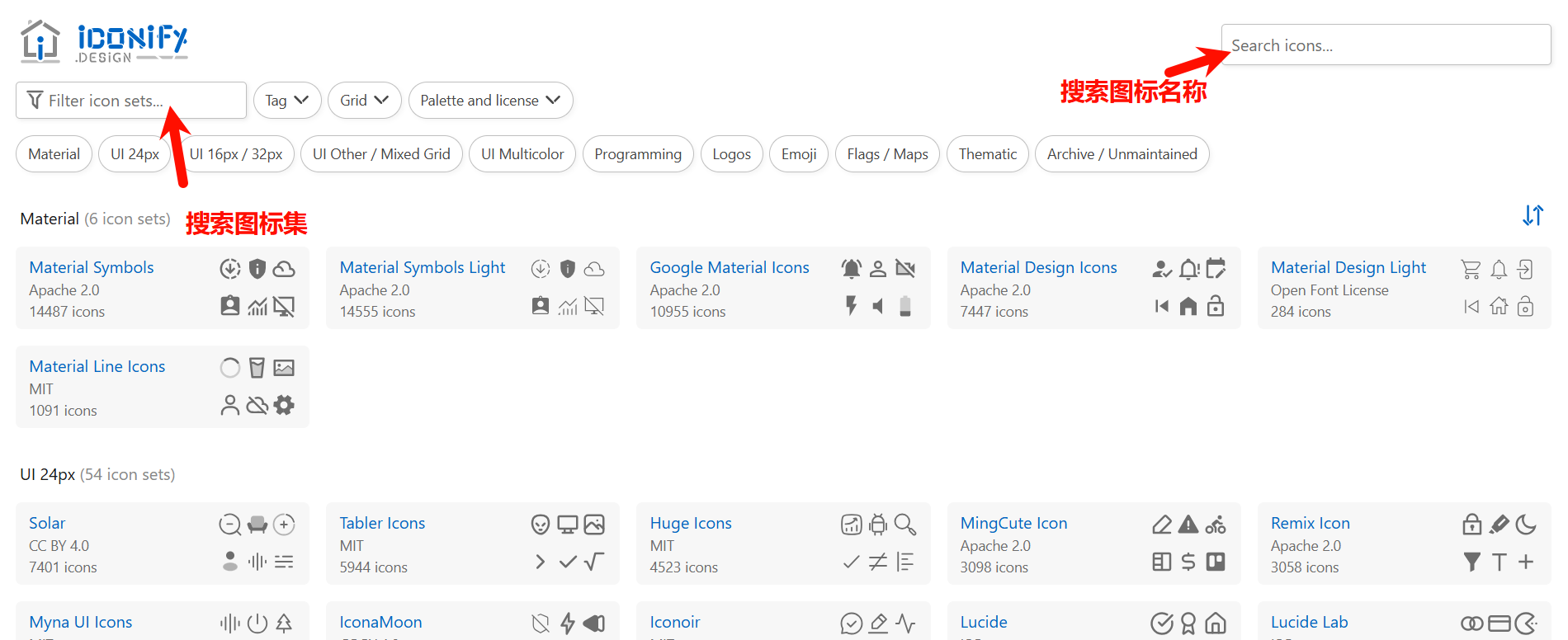
Task: Click the megaphone icon in the IconaMoon card
Action: click(594, 624)
